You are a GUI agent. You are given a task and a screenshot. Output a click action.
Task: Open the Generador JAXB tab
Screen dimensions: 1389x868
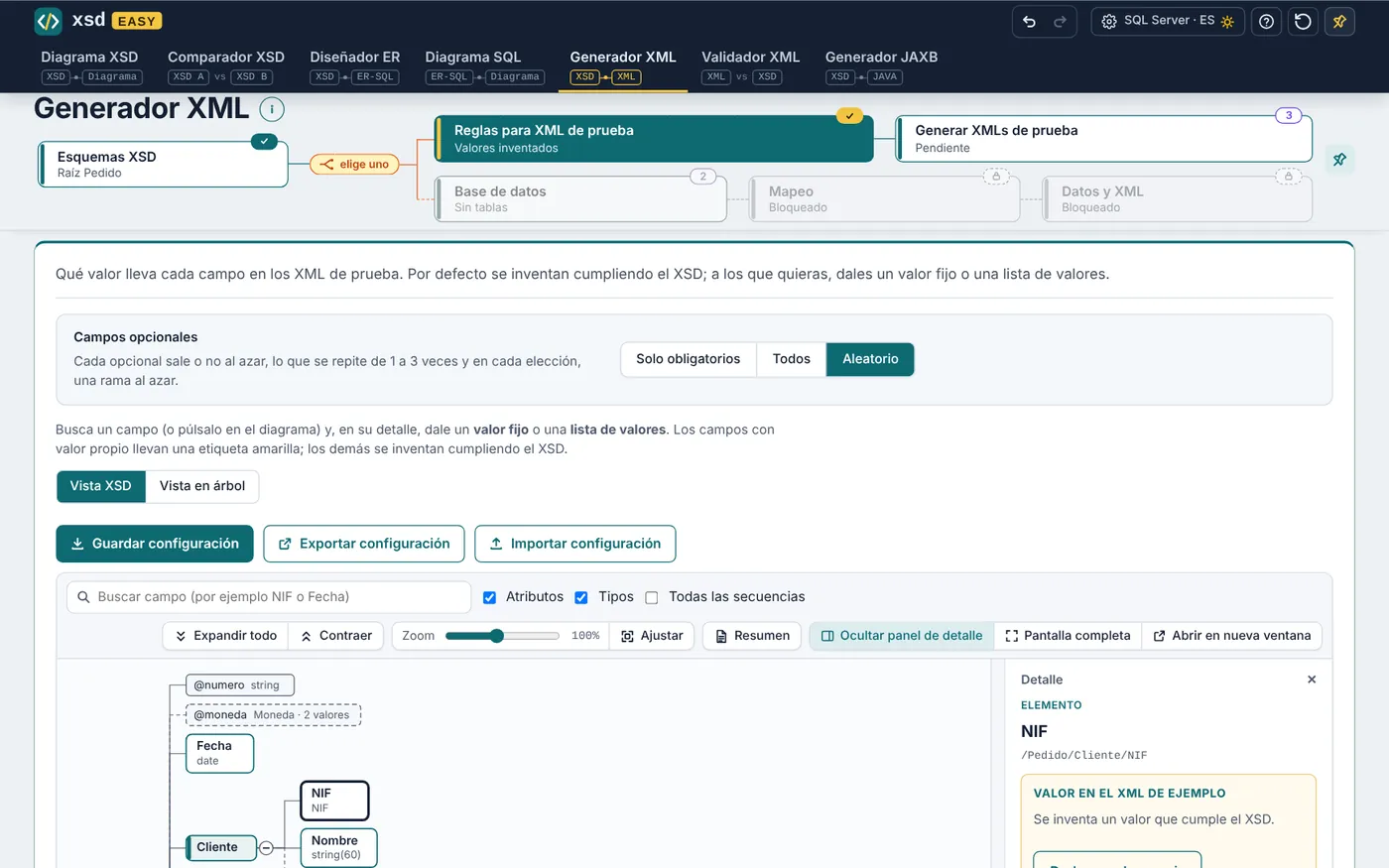[881, 65]
